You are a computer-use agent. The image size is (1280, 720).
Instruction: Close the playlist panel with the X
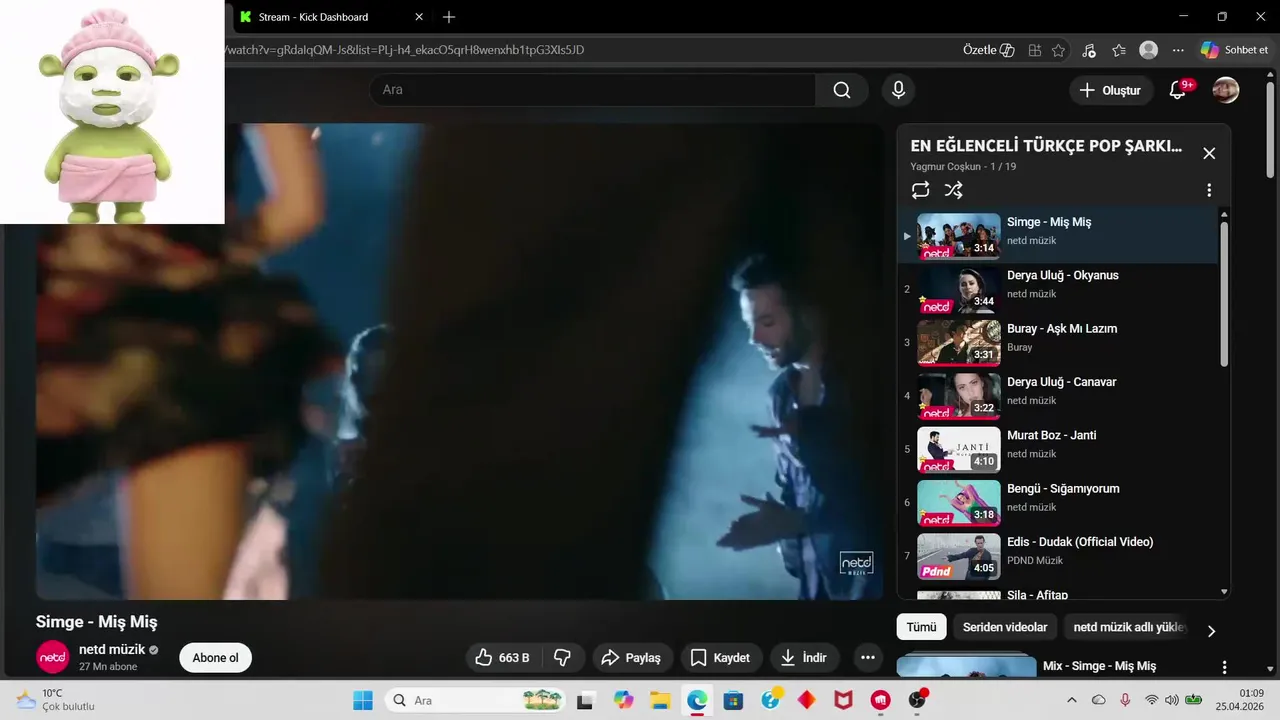(x=1209, y=153)
